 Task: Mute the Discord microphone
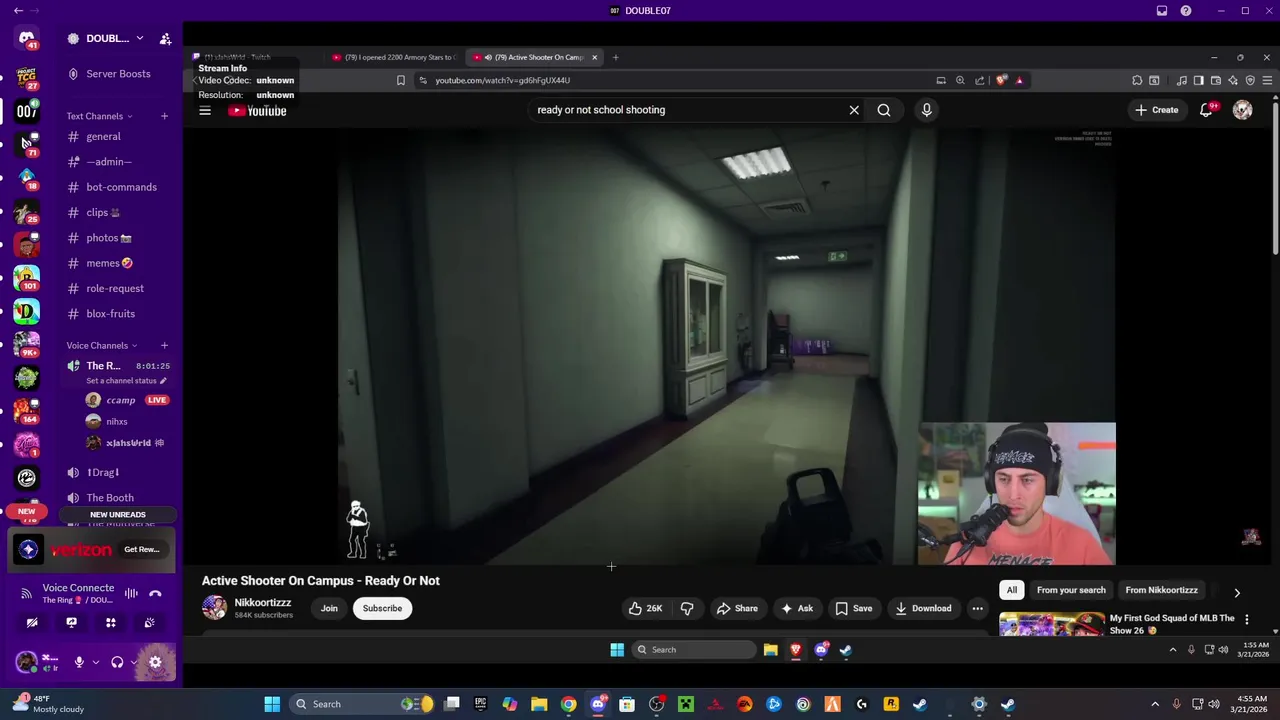pos(79,662)
